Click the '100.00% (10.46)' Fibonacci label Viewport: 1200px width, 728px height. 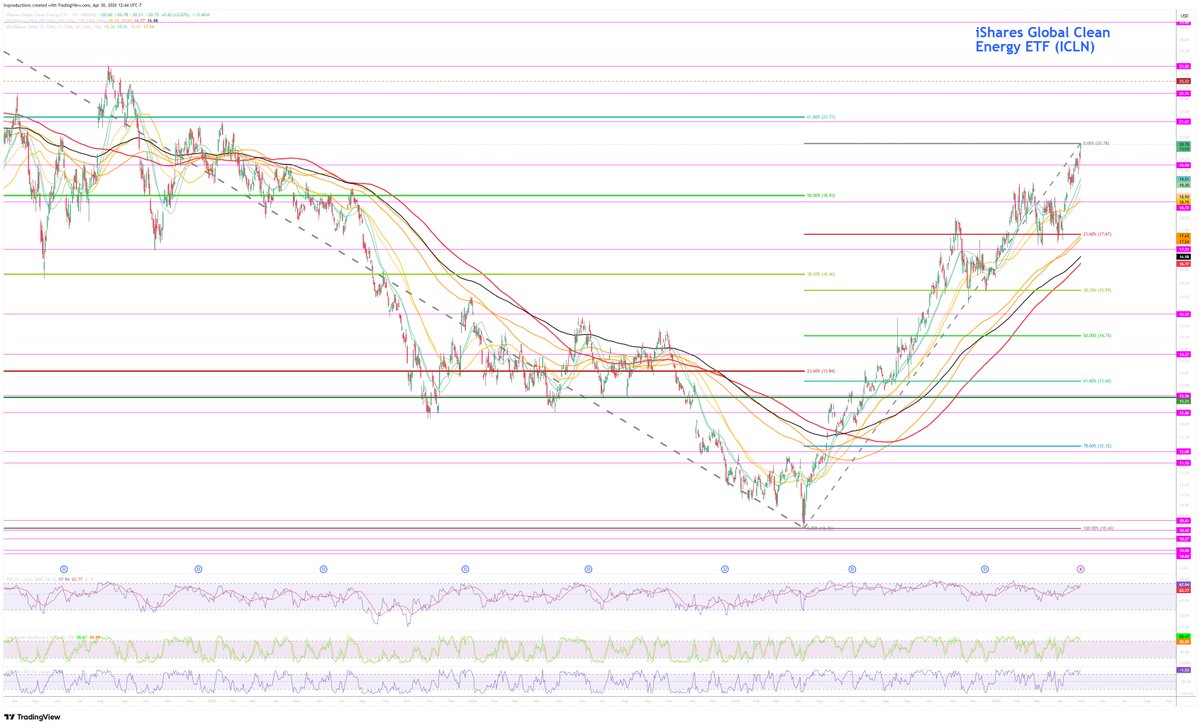(x=1100, y=528)
